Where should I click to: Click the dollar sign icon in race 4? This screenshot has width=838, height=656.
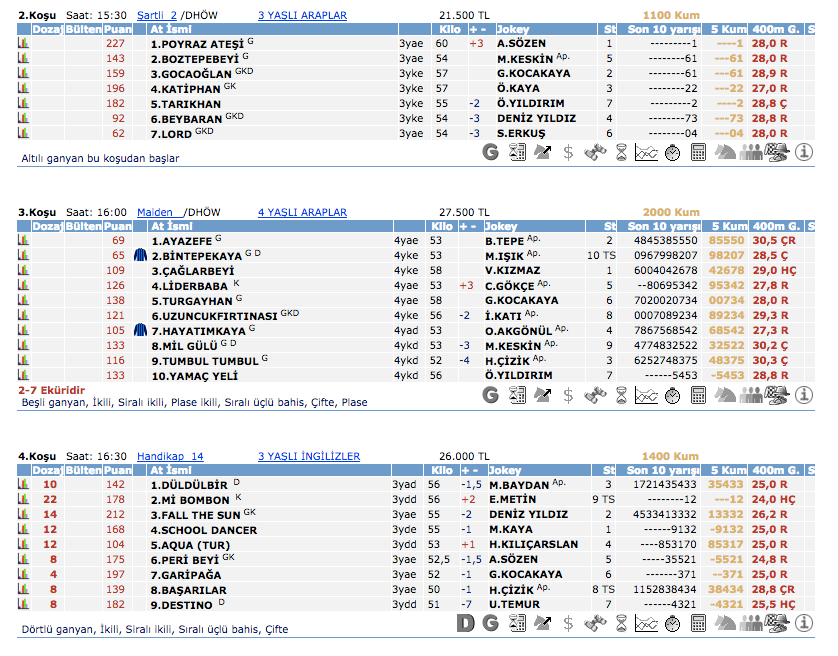568,623
